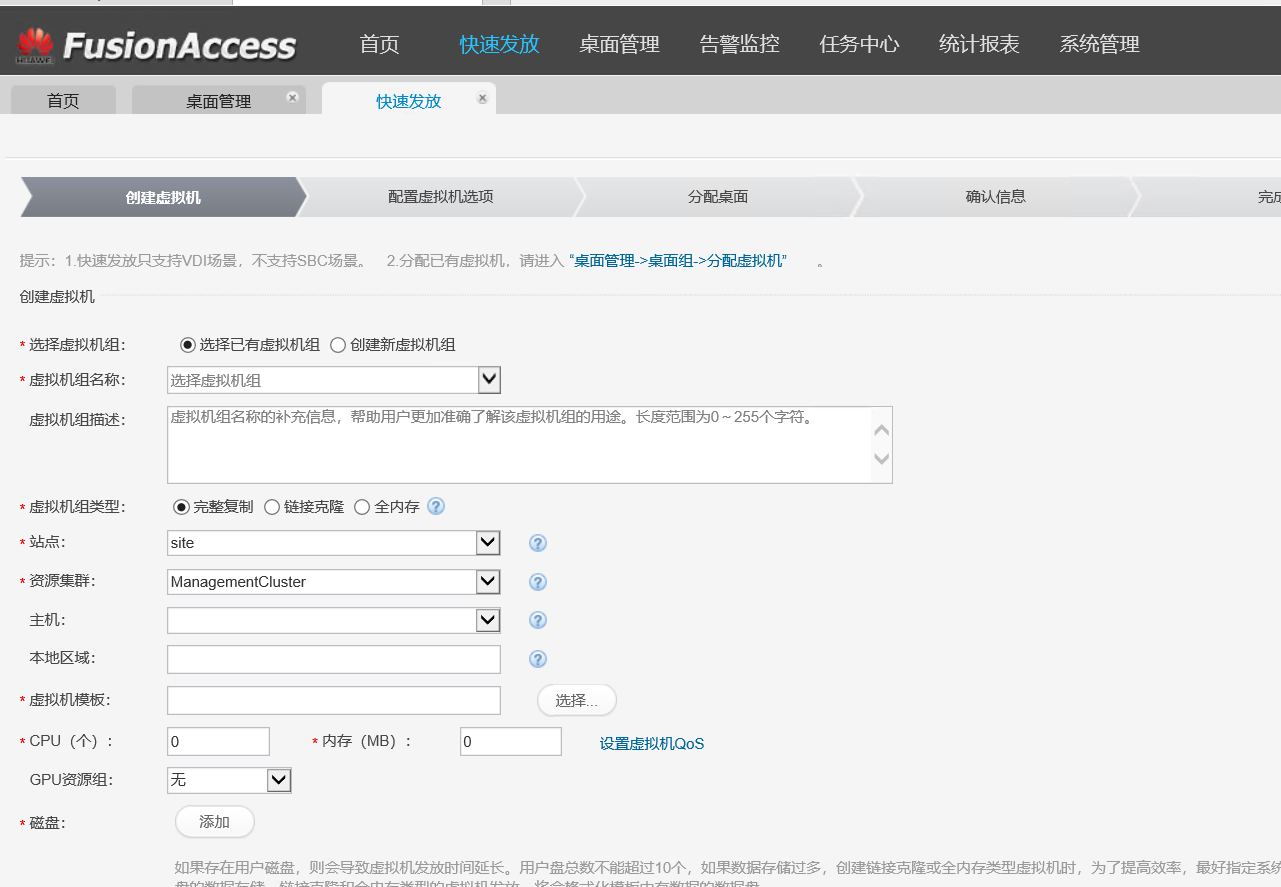Click description box scroll up arrow
The width and height of the screenshot is (1281, 887).
pyautogui.click(x=881, y=430)
